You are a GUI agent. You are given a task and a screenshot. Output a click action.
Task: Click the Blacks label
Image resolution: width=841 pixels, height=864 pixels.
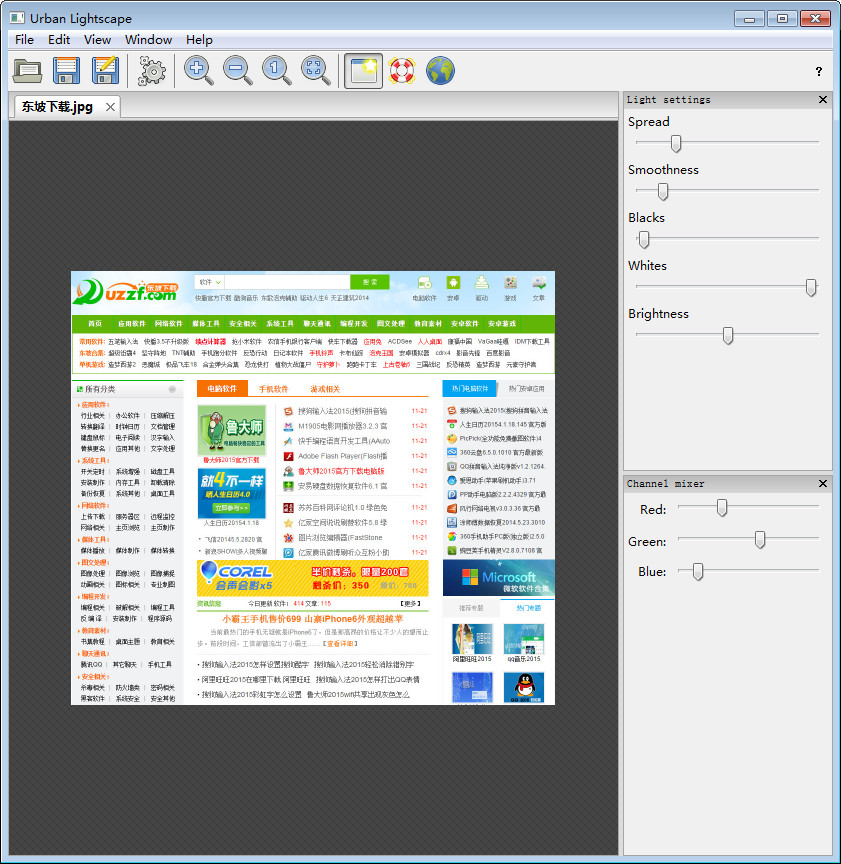pyautogui.click(x=646, y=218)
